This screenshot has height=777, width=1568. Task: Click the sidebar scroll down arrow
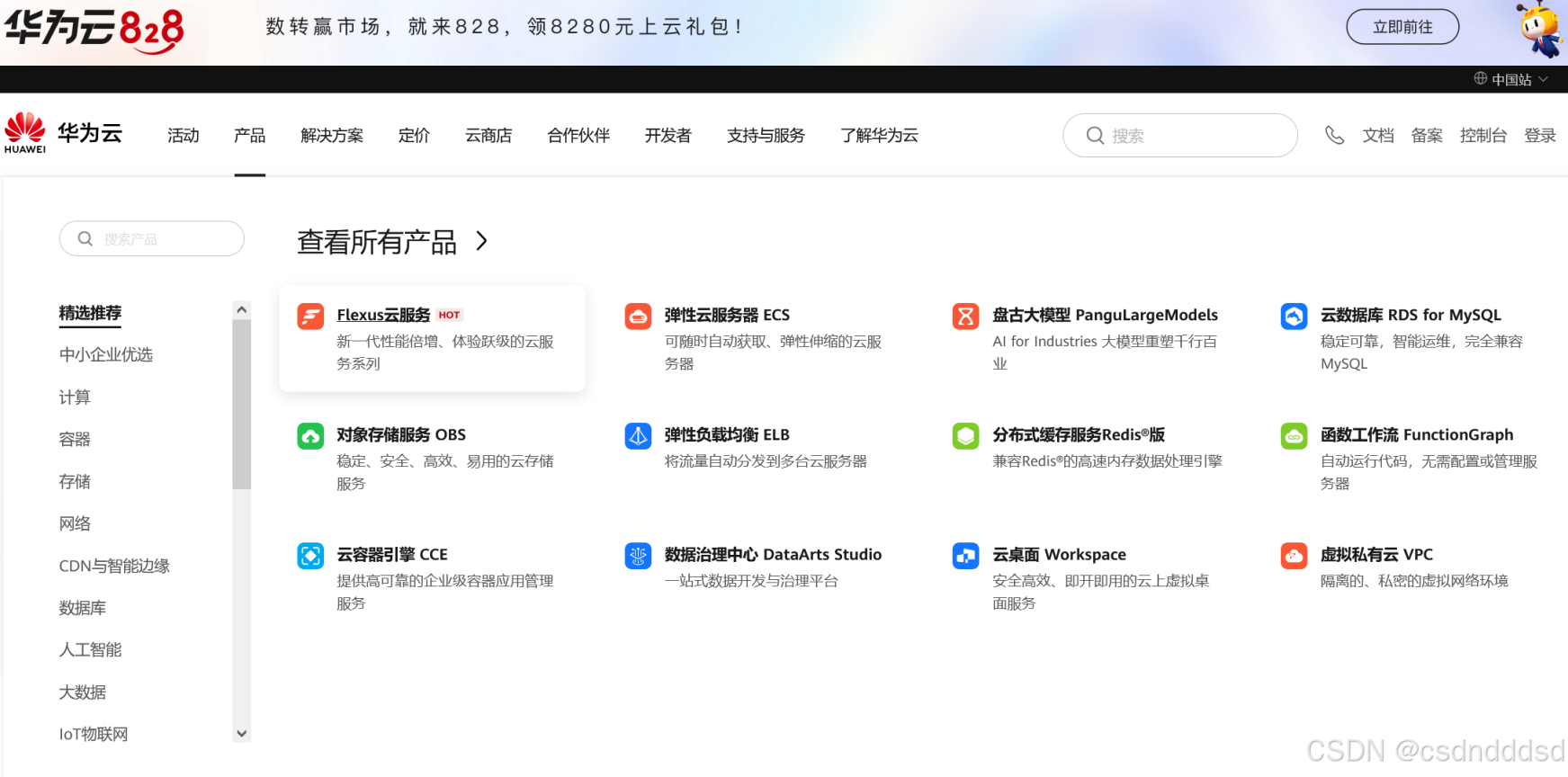(241, 734)
